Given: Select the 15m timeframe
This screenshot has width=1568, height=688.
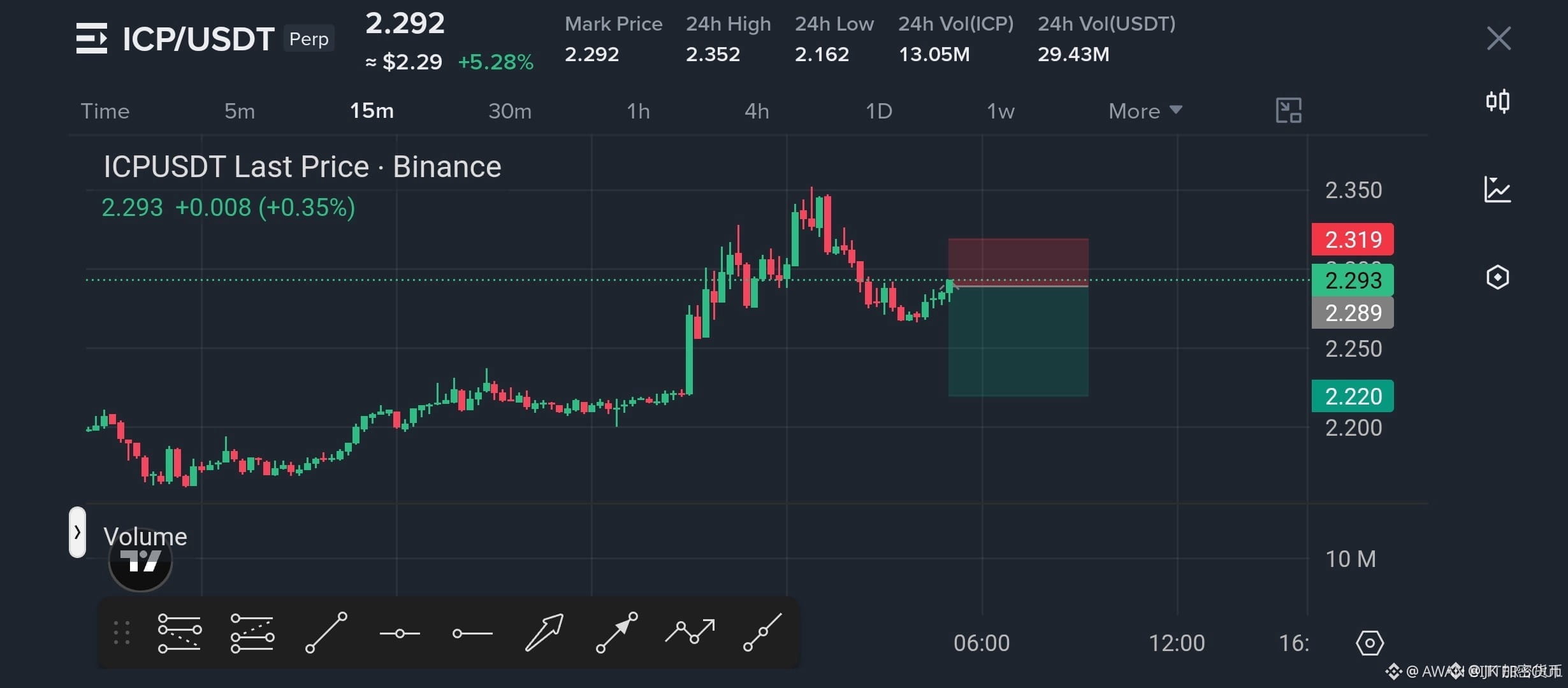Looking at the screenshot, I should coord(372,111).
